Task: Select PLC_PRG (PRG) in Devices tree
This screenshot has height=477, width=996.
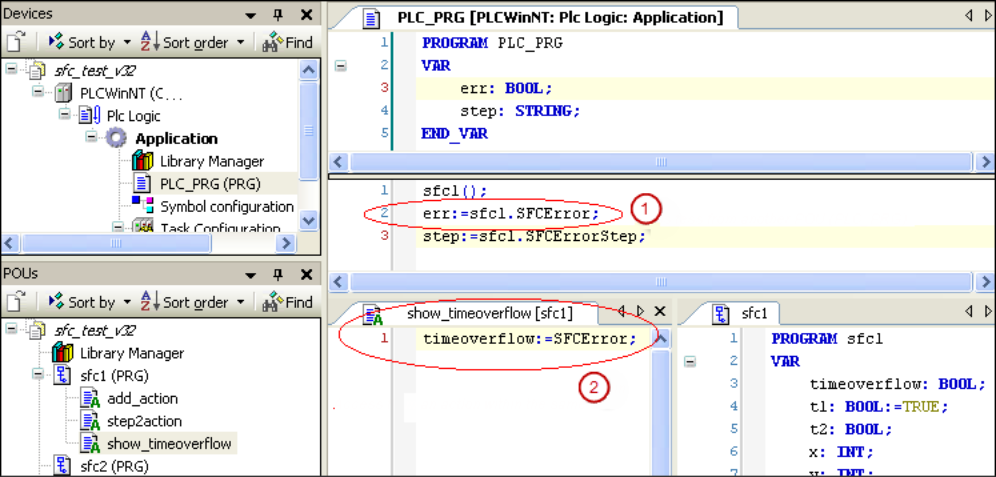Action: 212,183
